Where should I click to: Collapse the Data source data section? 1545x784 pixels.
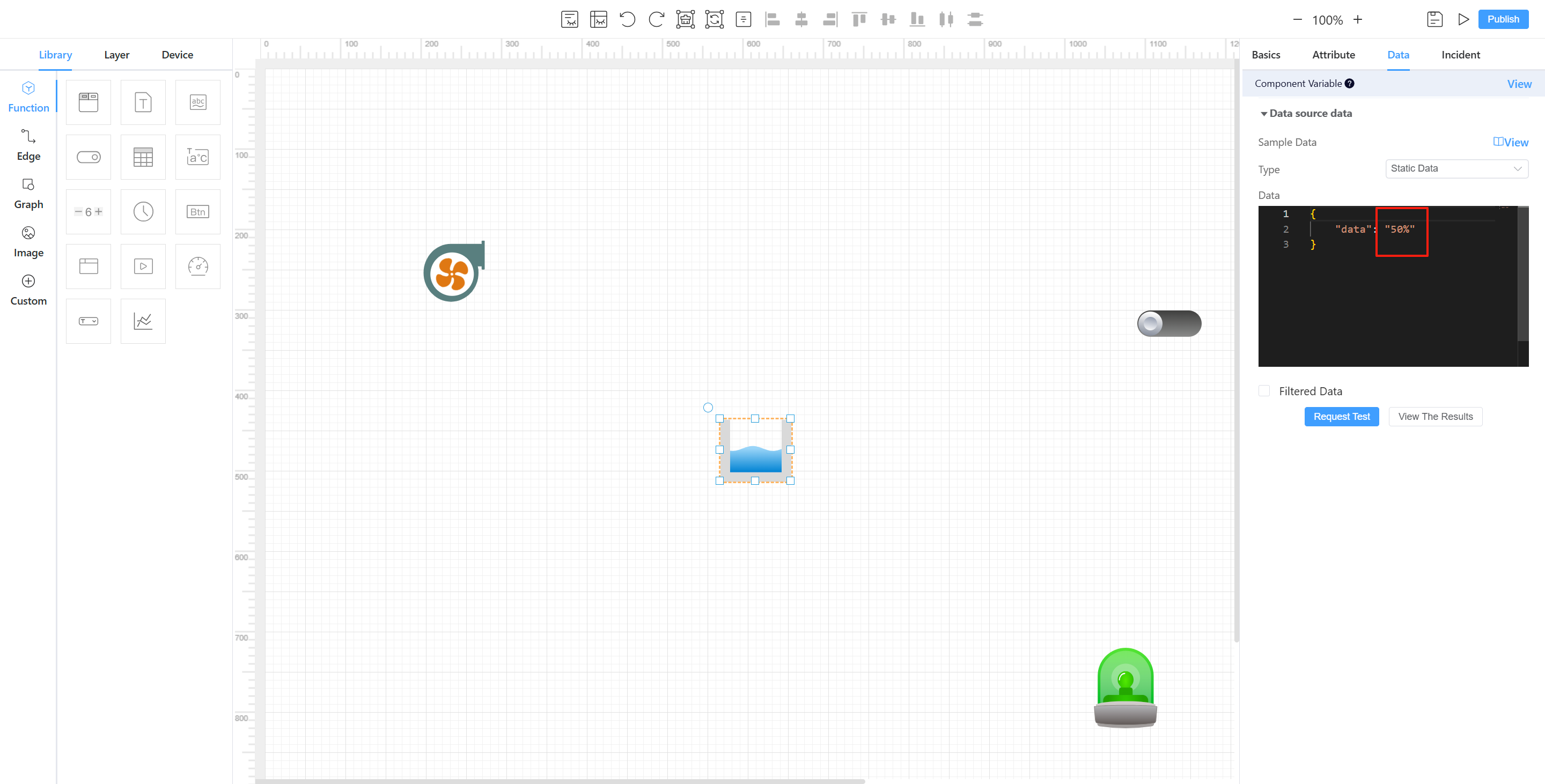[x=1264, y=113]
